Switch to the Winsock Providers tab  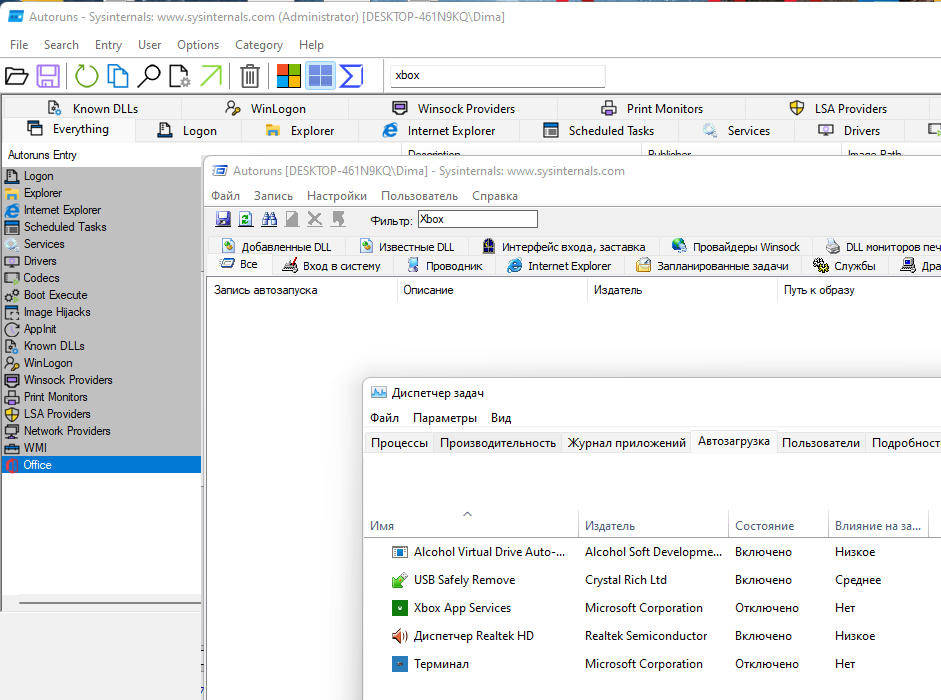pyautogui.click(x=454, y=109)
